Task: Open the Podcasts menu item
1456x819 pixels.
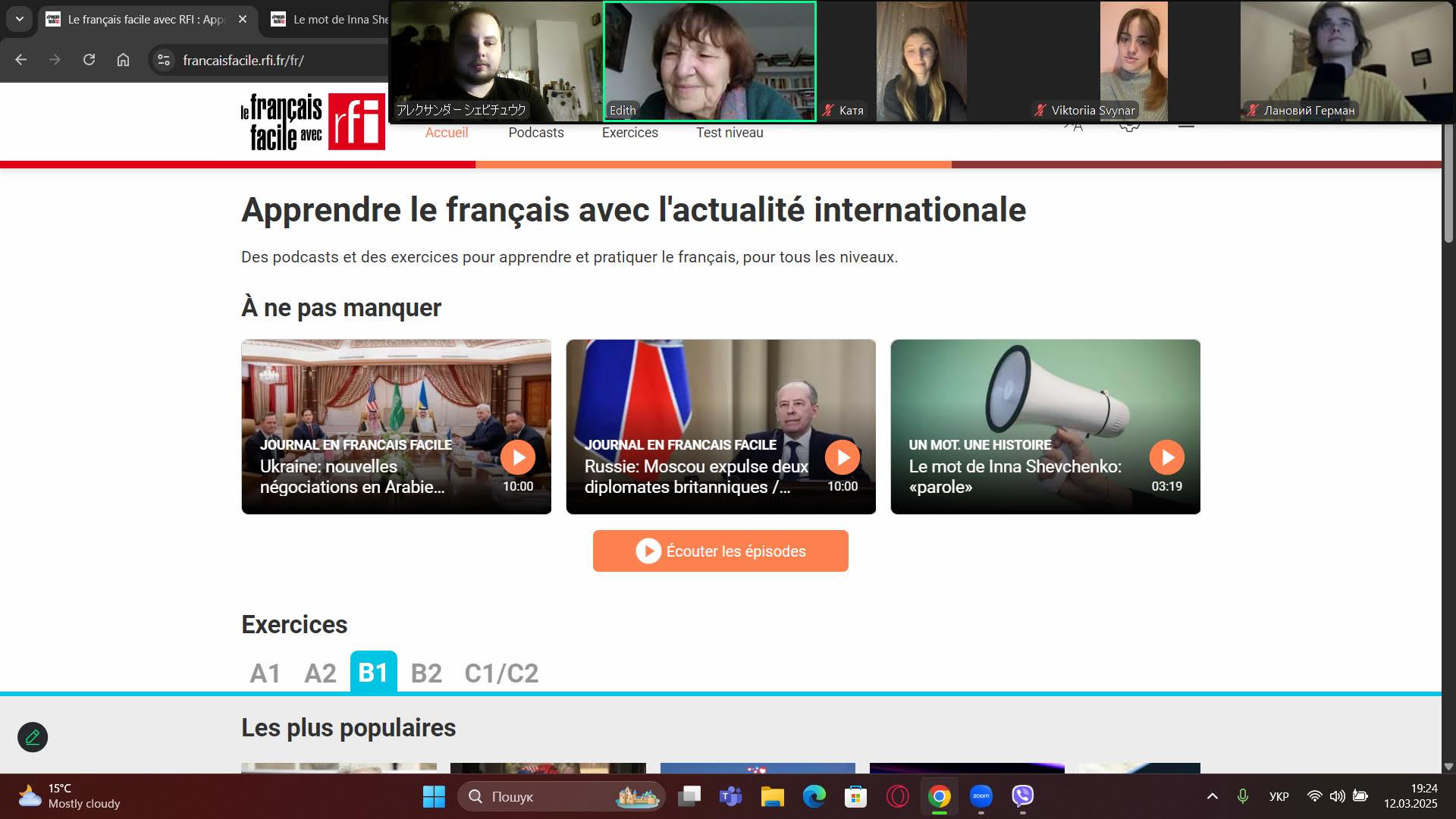Action: [x=535, y=133]
